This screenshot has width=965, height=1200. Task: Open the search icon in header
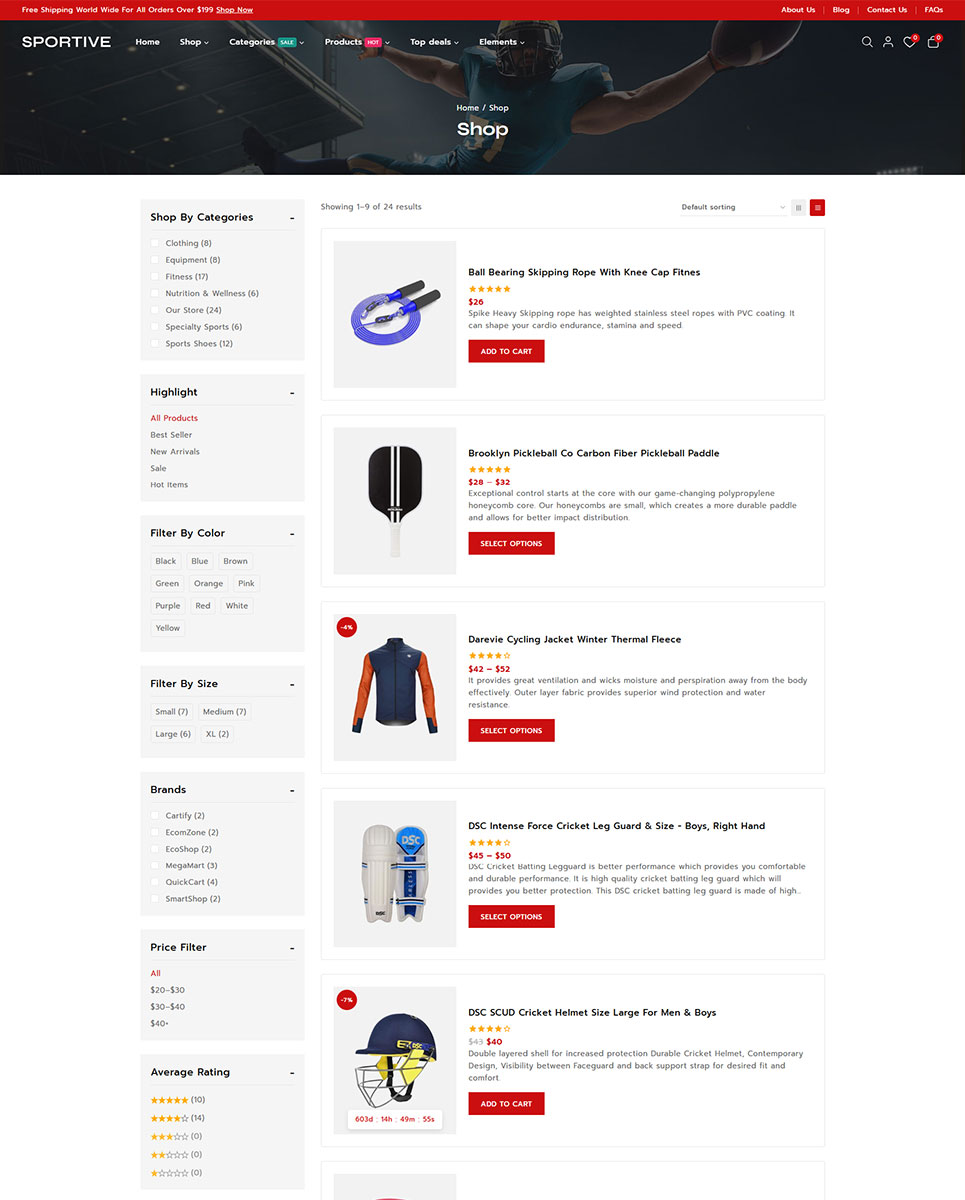pyautogui.click(x=867, y=42)
